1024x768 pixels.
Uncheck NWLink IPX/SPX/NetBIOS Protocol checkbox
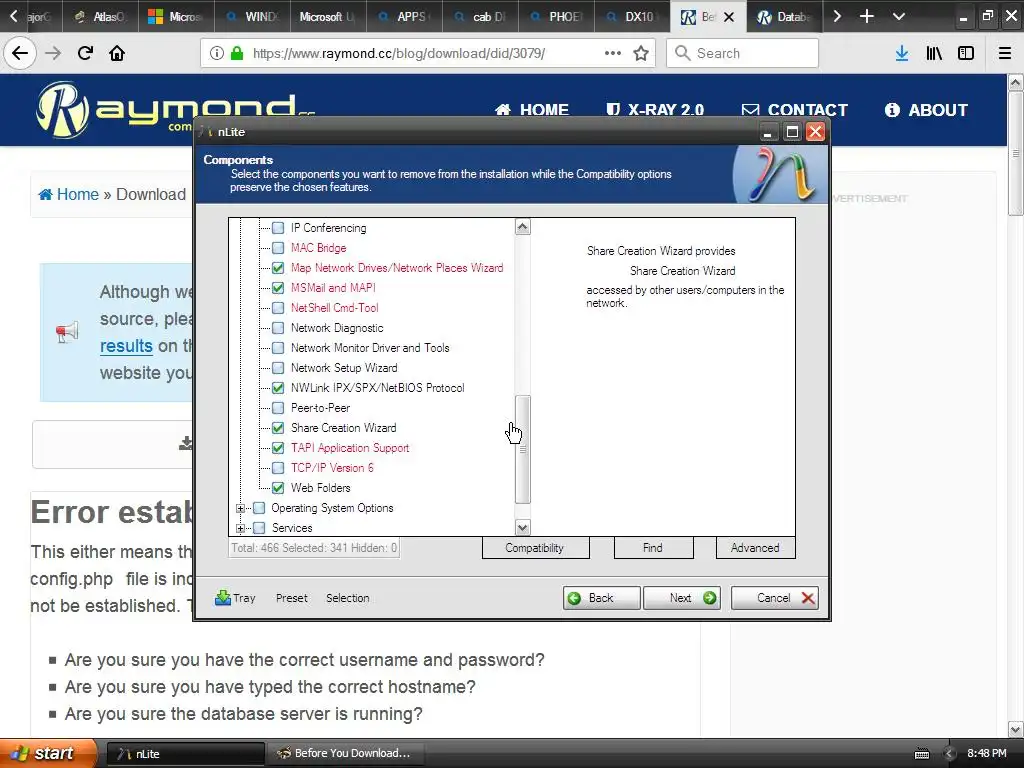278,388
